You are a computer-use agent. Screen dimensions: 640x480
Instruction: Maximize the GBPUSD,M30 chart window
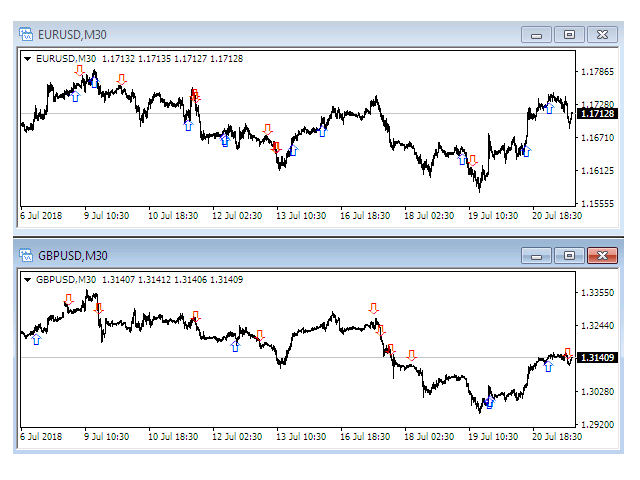point(569,256)
